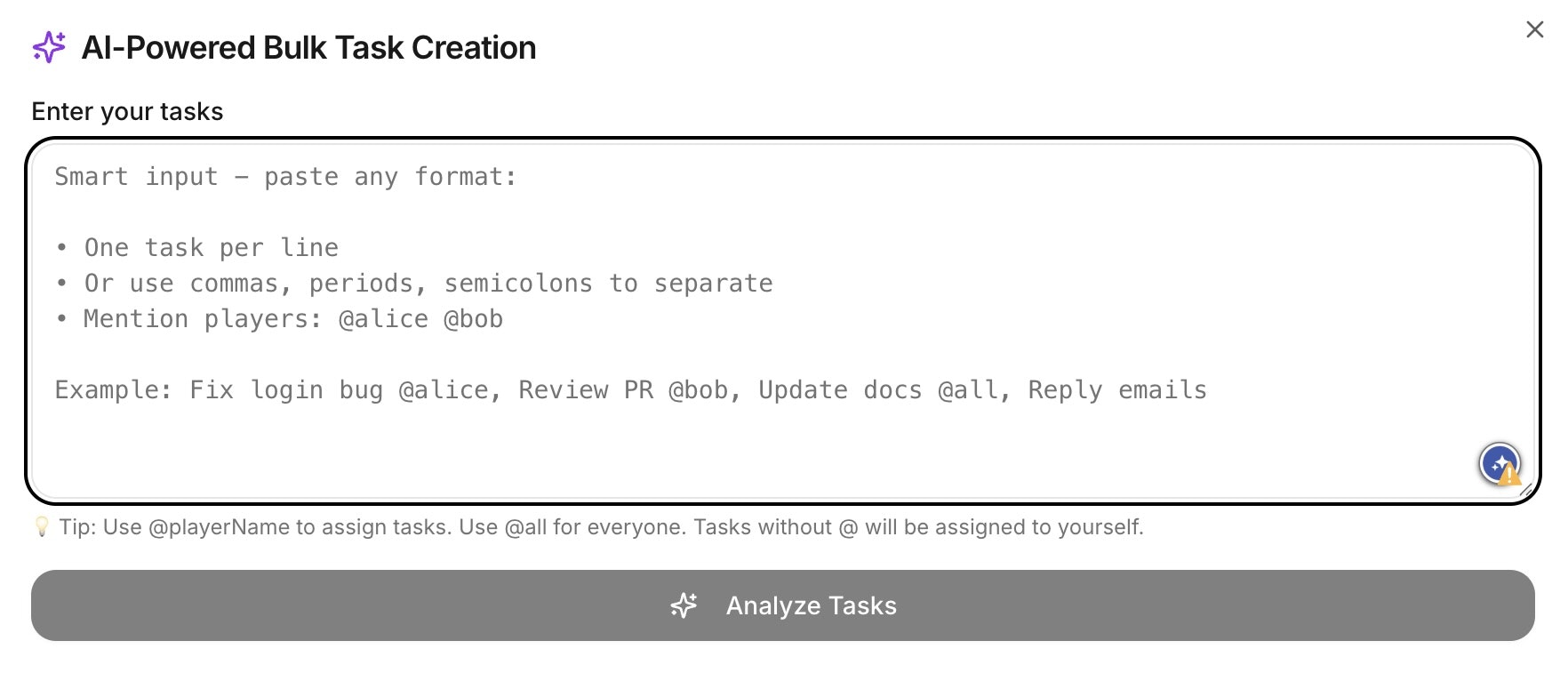Viewport: 1568px width, 673px height.
Task: Select the example task suggestion line
Action: (x=631, y=389)
